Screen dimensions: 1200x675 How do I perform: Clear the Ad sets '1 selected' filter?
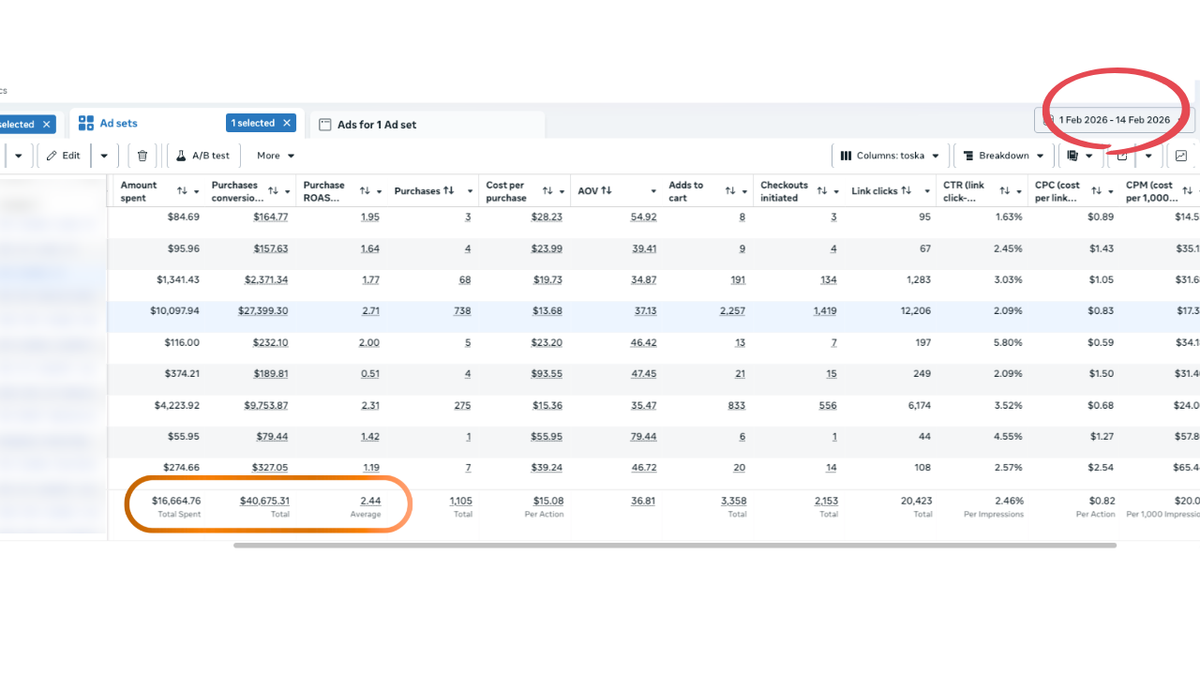[287, 123]
